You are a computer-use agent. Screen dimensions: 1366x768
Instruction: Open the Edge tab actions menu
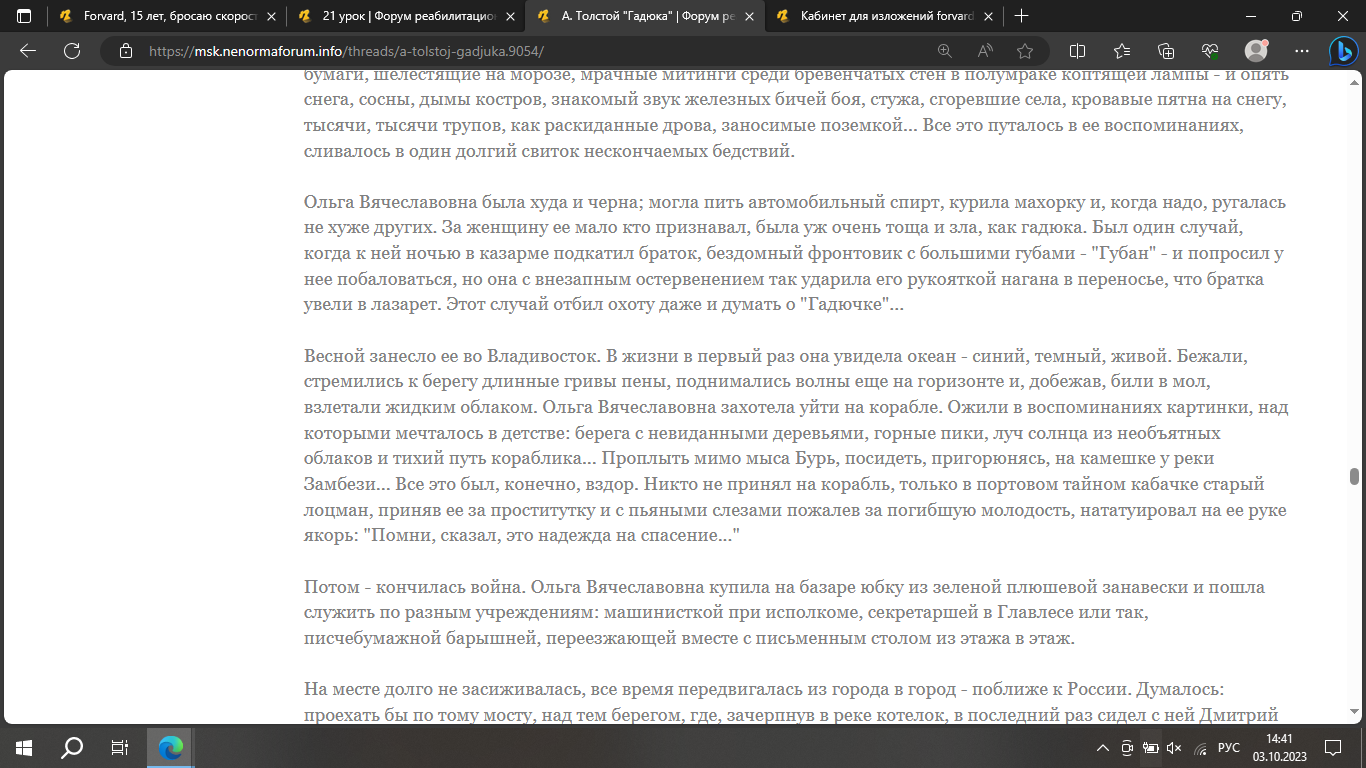coord(24,16)
